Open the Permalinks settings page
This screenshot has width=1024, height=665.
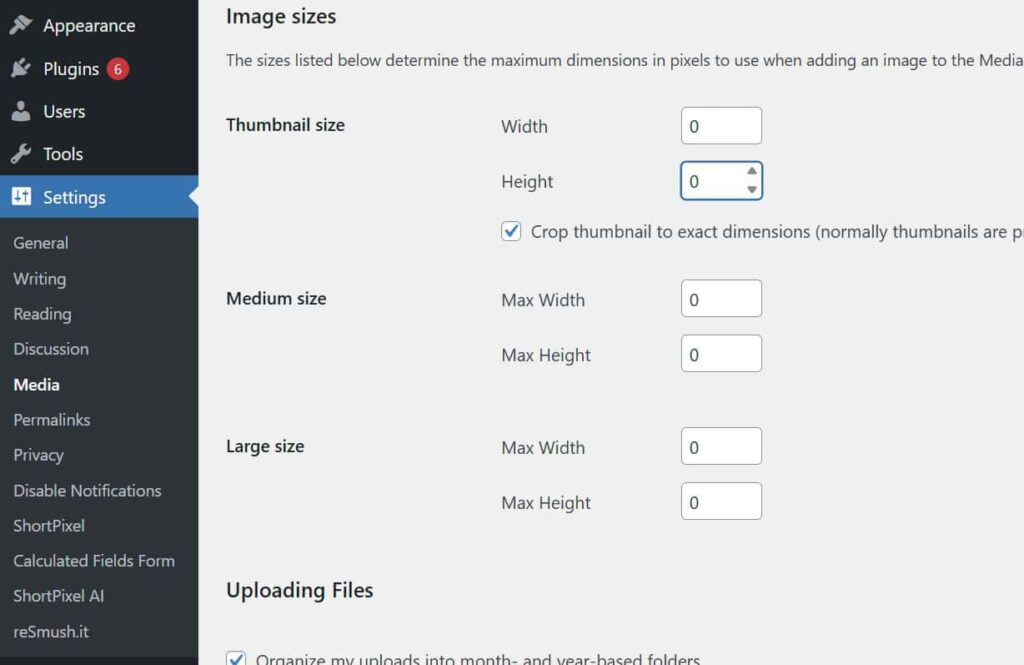(52, 420)
